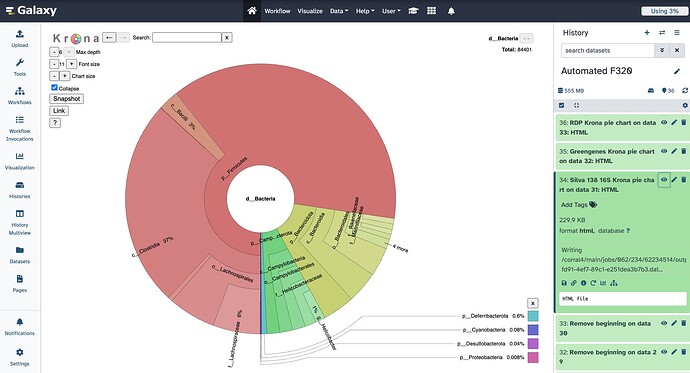Screen dimensions: 690x373
Task: Open the Upload panel icon
Action: (20, 34)
